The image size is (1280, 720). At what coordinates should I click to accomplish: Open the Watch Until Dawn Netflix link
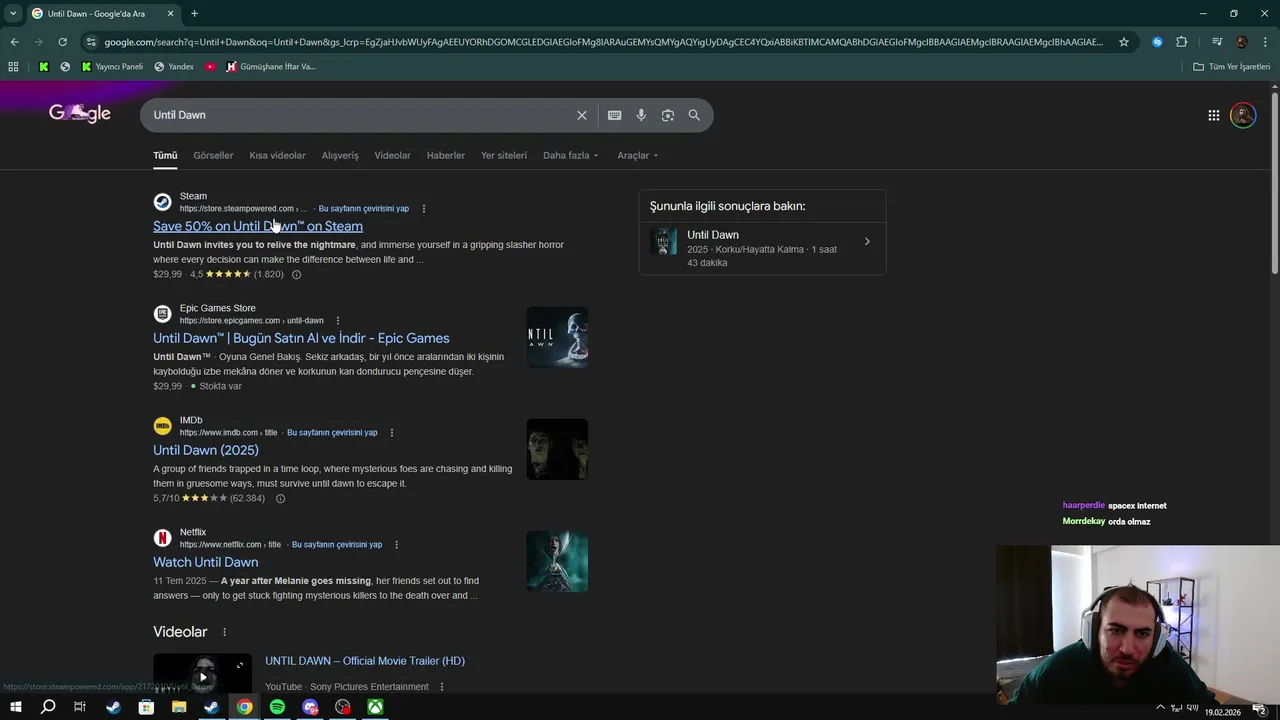point(206,562)
